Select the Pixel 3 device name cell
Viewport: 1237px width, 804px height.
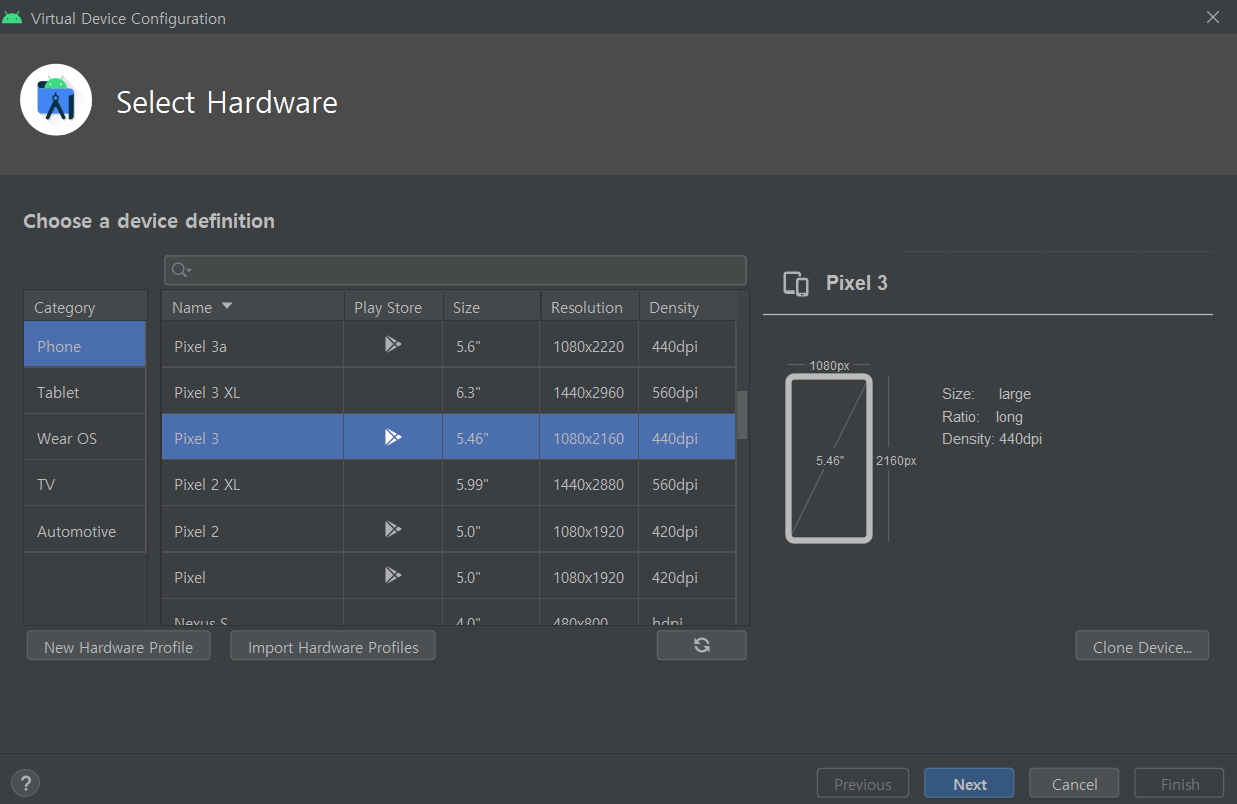click(253, 438)
